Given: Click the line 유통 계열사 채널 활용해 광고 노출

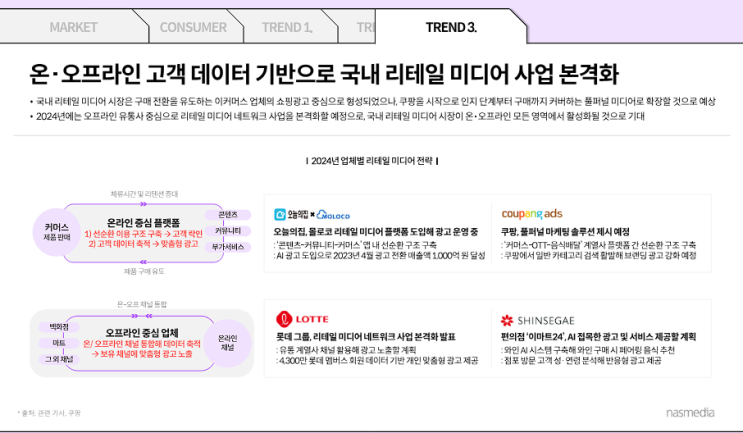Looking at the screenshot, I should click(346, 350).
